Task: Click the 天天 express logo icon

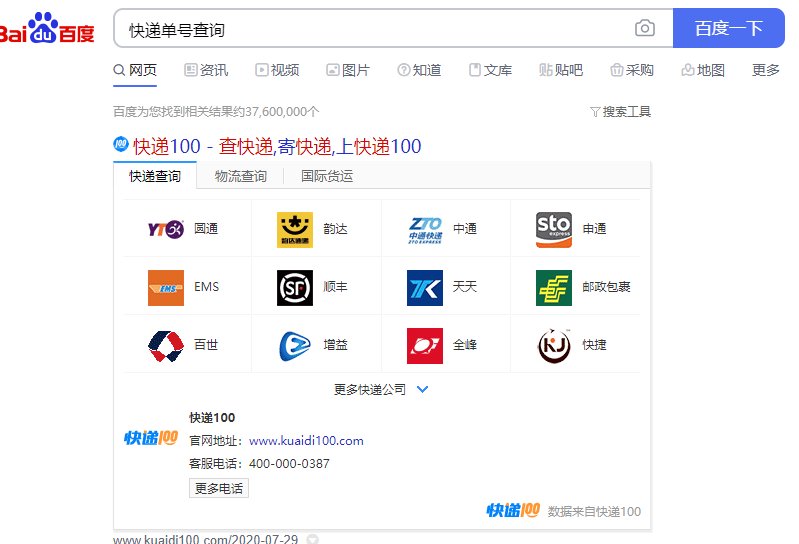Action: click(x=425, y=287)
